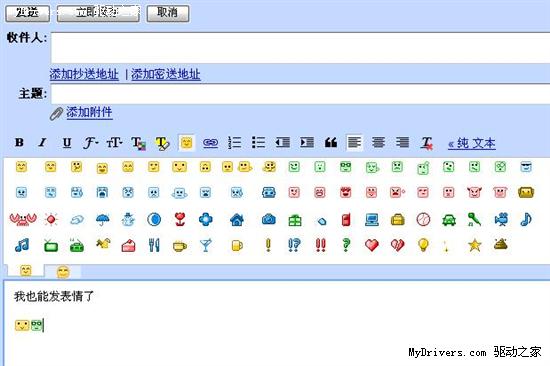
Task: Insert the beer mug emoticon
Action: [x=237, y=246]
